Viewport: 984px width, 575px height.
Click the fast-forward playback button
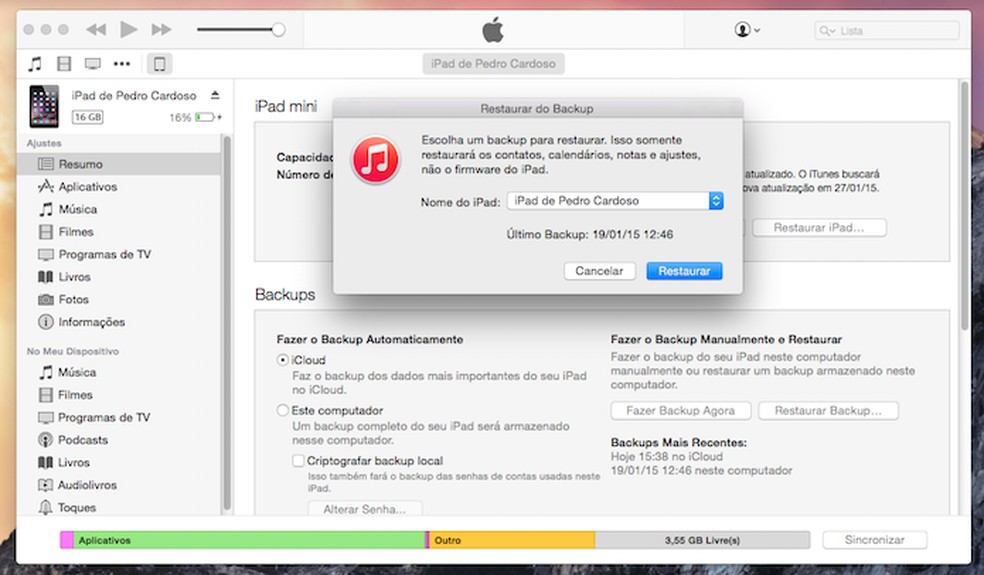coord(161,29)
